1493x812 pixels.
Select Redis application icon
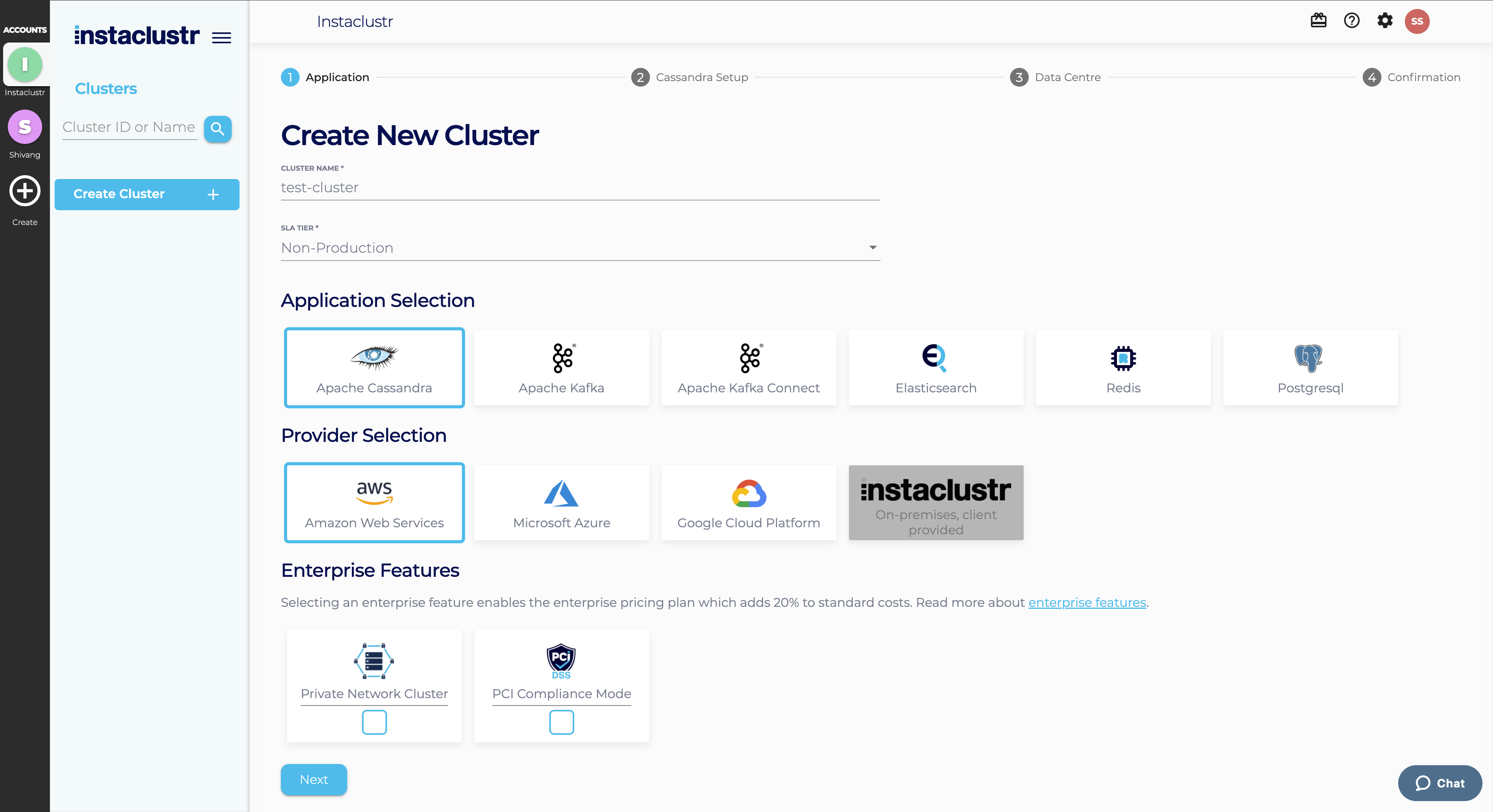[x=1122, y=356]
